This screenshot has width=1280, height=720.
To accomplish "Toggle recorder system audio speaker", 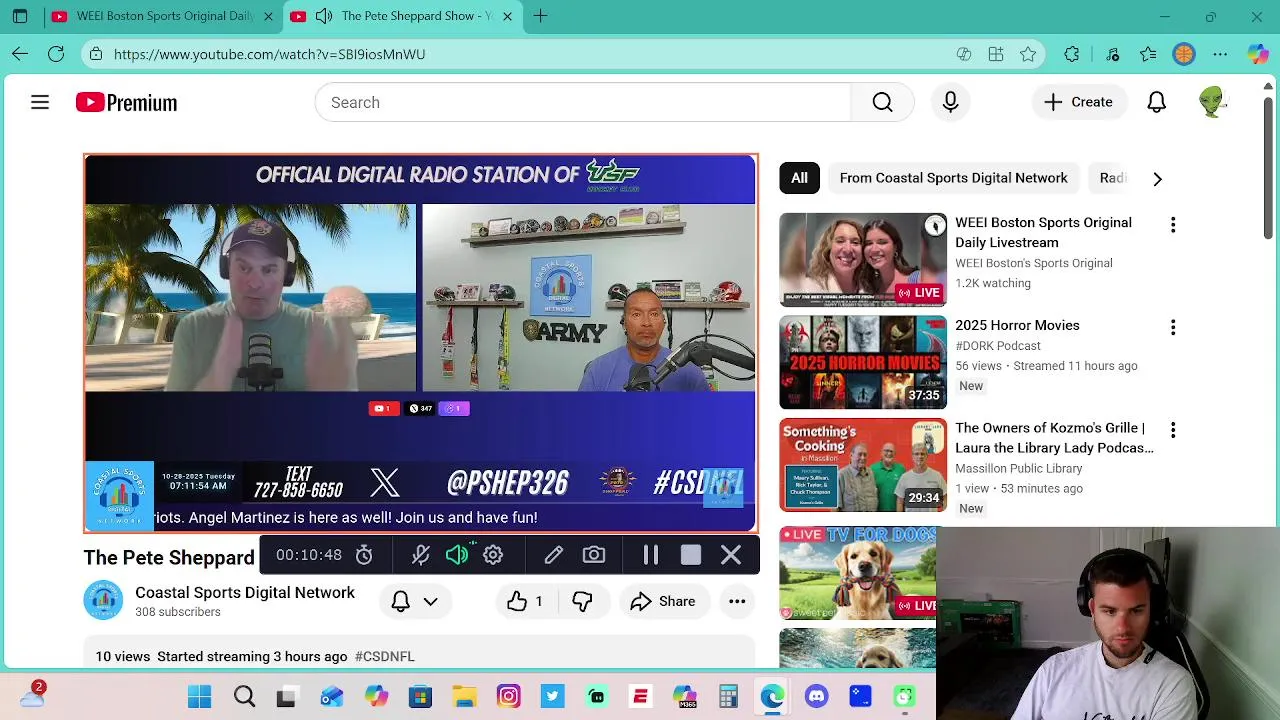I will 457,555.
